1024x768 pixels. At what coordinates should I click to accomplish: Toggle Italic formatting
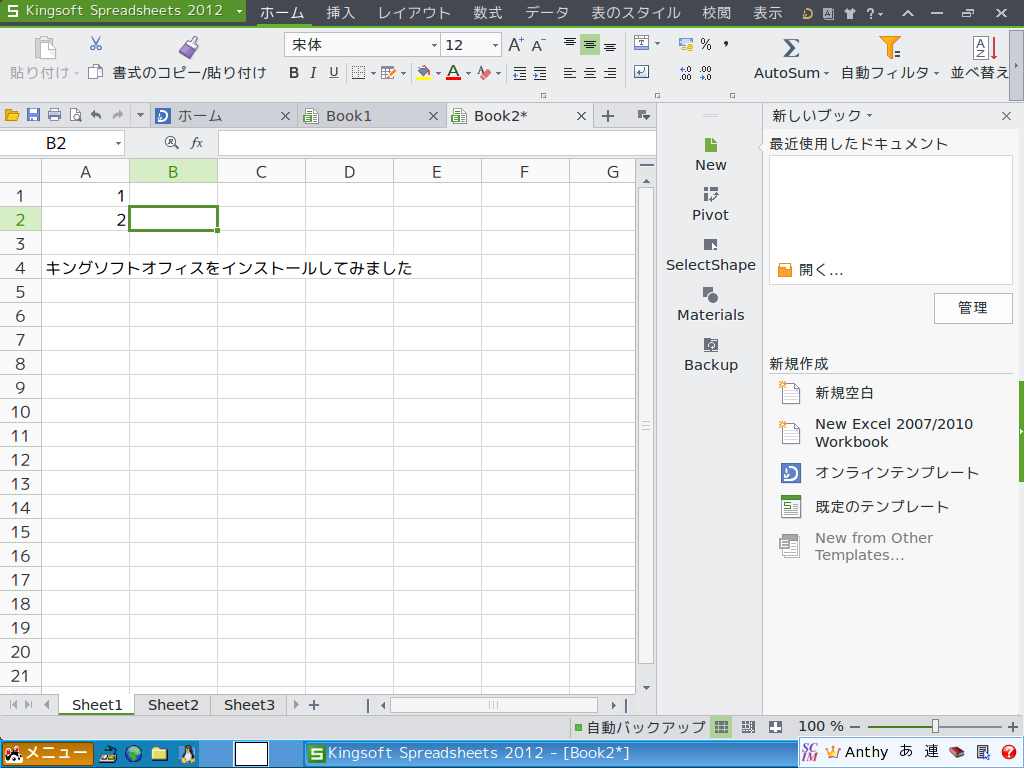pyautogui.click(x=313, y=72)
